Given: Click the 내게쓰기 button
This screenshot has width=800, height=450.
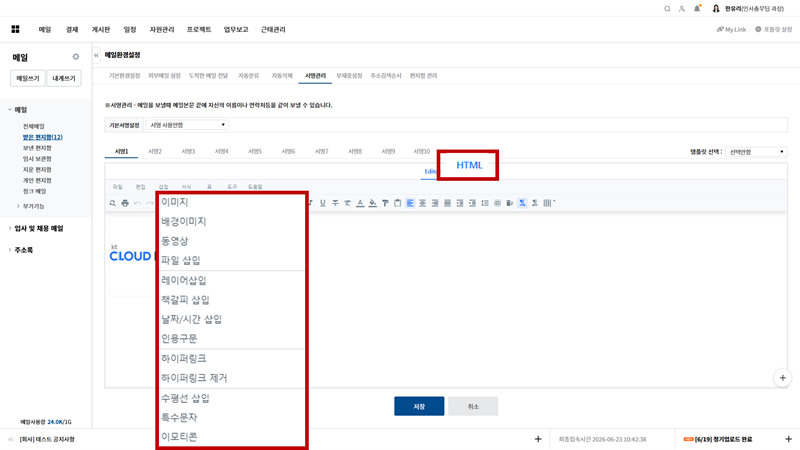Looking at the screenshot, I should click(64, 78).
